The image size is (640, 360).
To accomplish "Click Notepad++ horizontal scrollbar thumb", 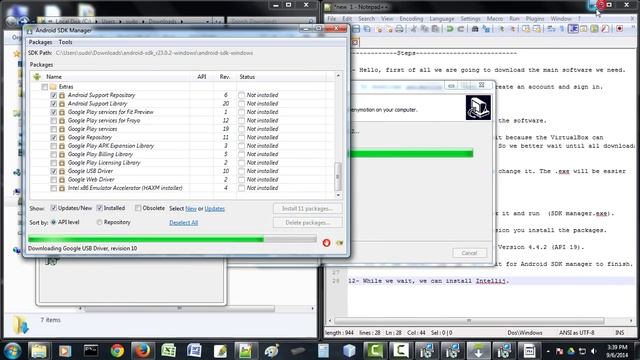I will coord(469,321).
